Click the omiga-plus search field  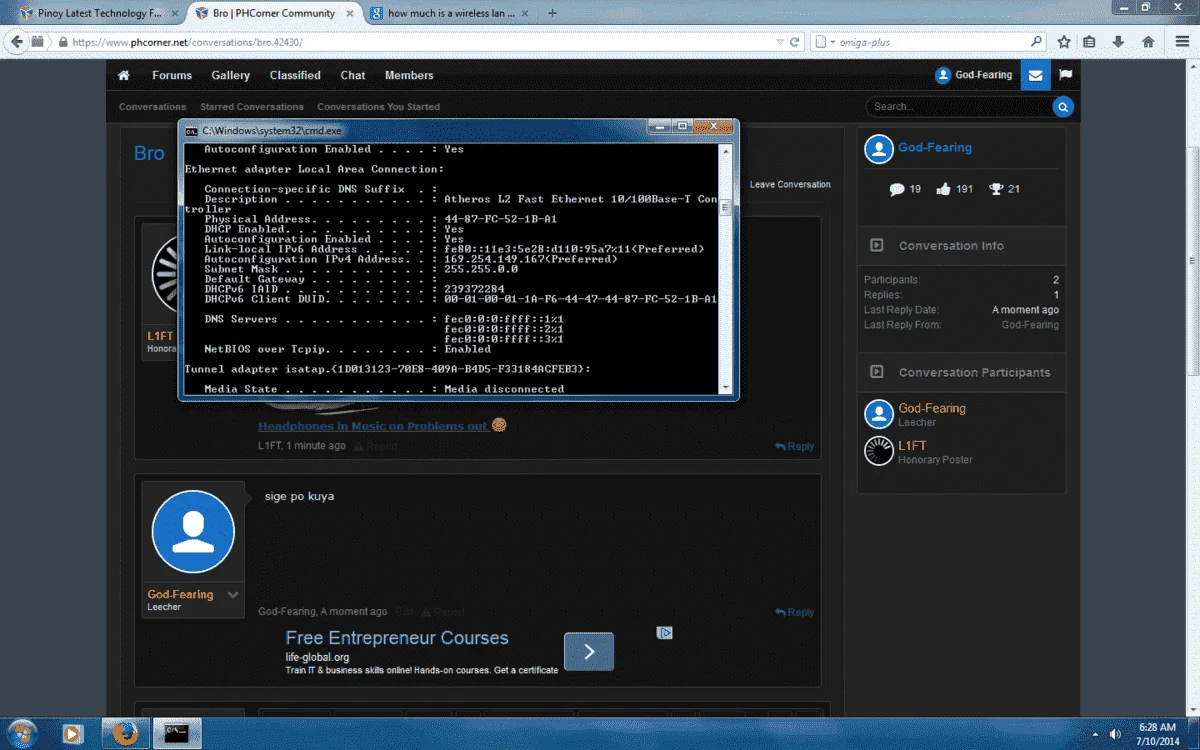(930, 42)
